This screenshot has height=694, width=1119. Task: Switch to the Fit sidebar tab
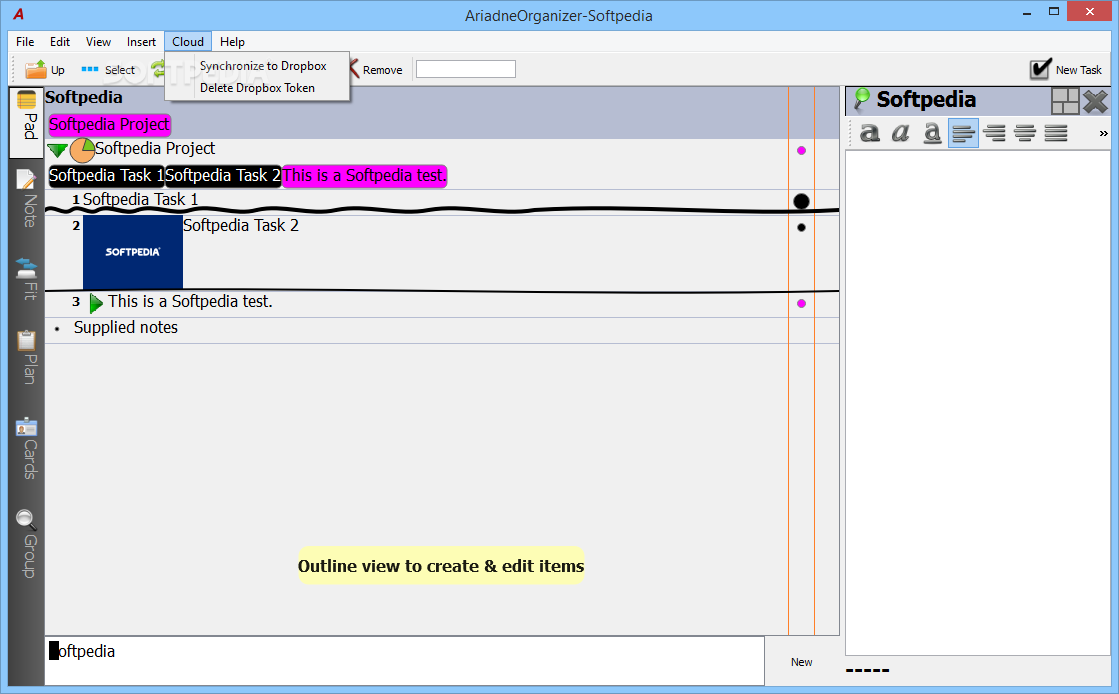(27, 279)
